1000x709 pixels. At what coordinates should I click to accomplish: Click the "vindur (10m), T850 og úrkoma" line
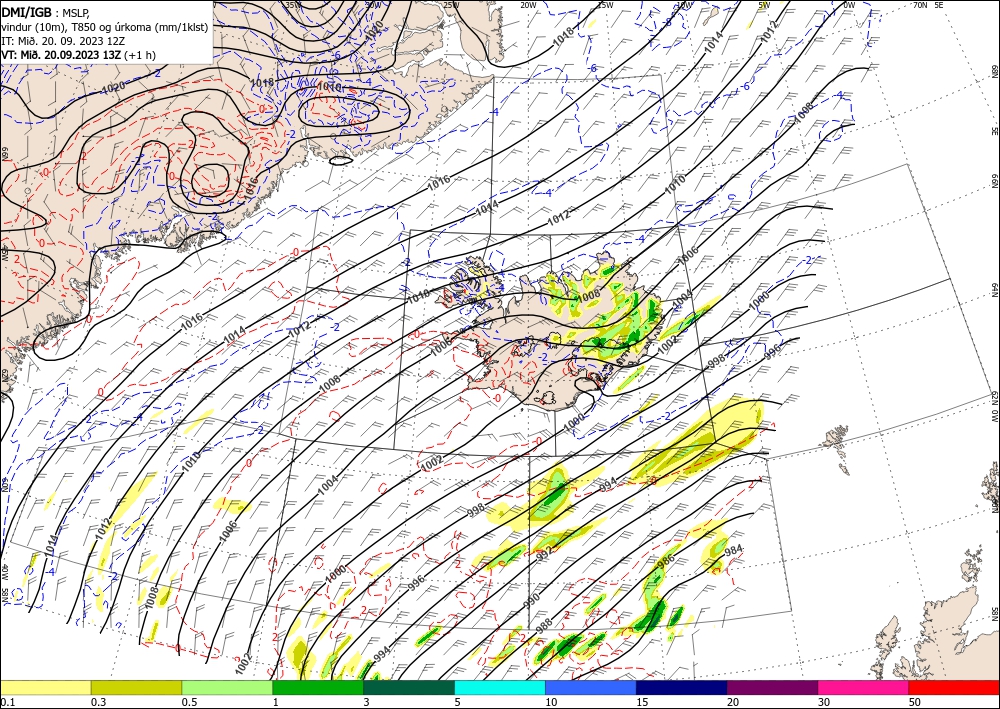click(x=105, y=26)
